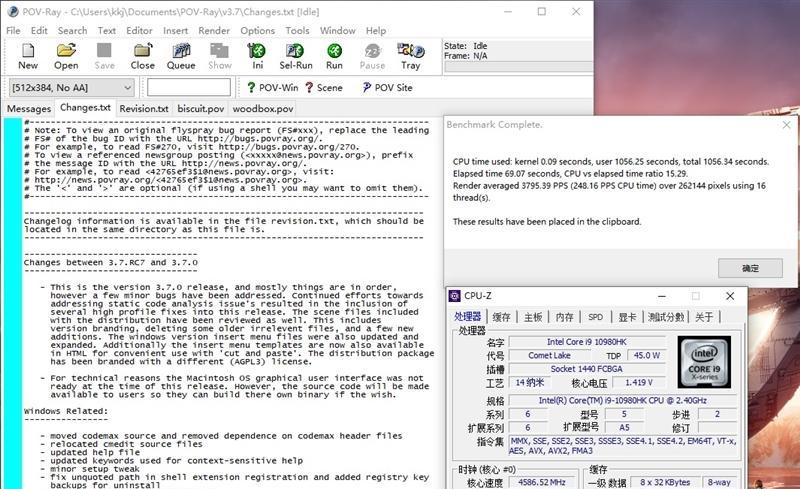
Task: Switch to the 测试分数 tab in CPU-Z
Action: [x=665, y=317]
